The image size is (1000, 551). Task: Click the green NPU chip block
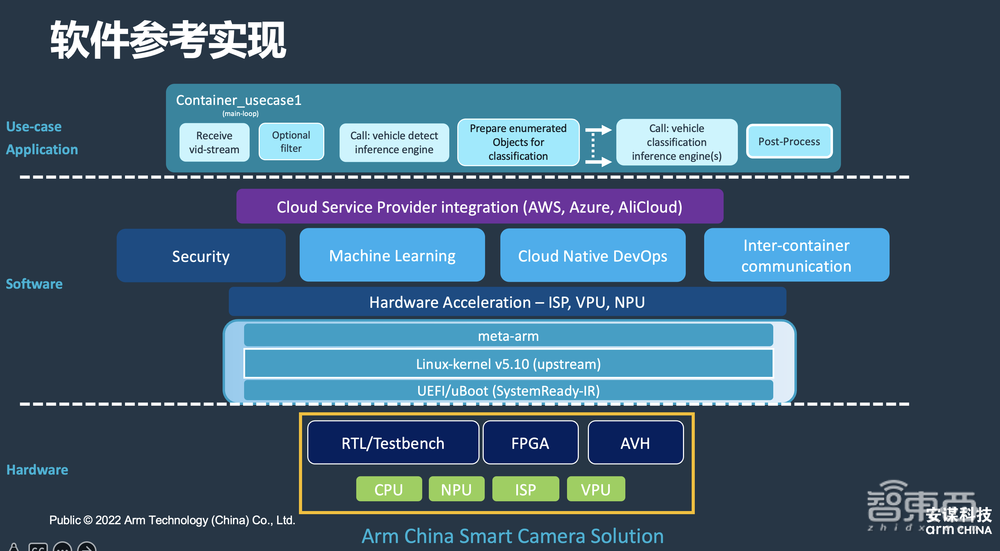pos(456,489)
